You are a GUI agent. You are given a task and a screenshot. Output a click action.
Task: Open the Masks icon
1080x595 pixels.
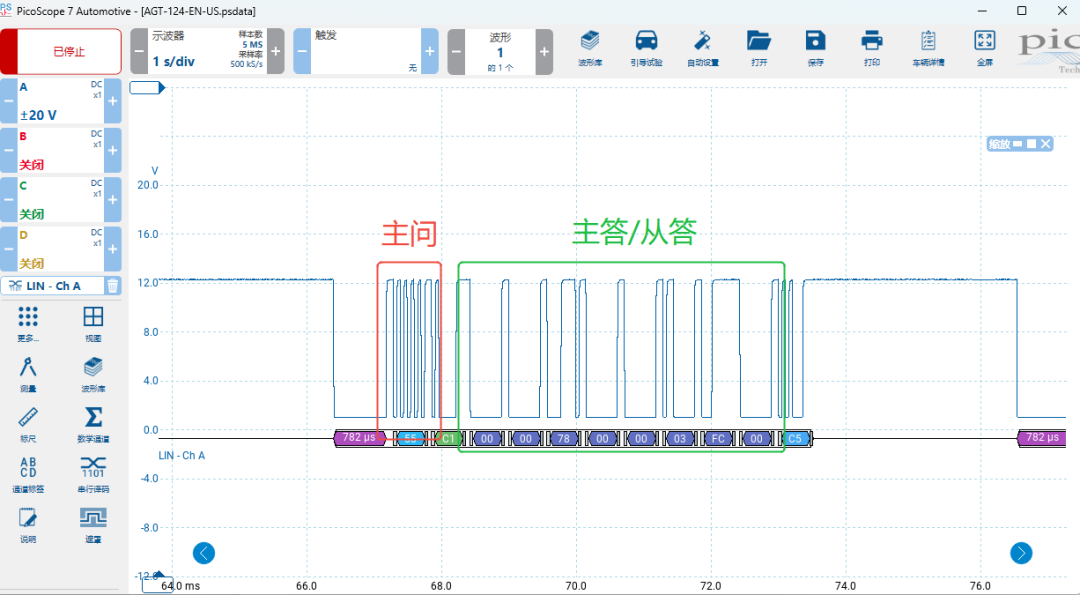click(x=93, y=525)
